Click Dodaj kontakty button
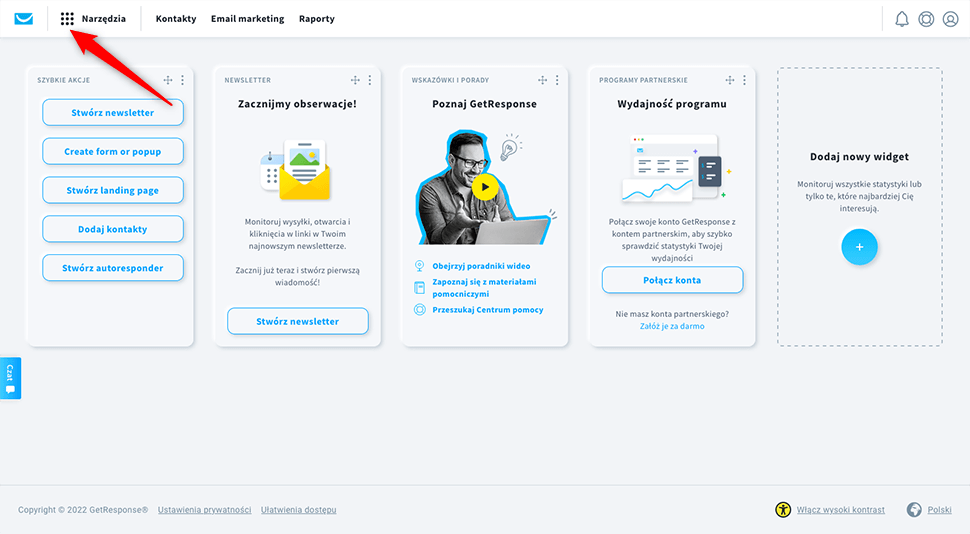The width and height of the screenshot is (970, 534). (x=113, y=229)
